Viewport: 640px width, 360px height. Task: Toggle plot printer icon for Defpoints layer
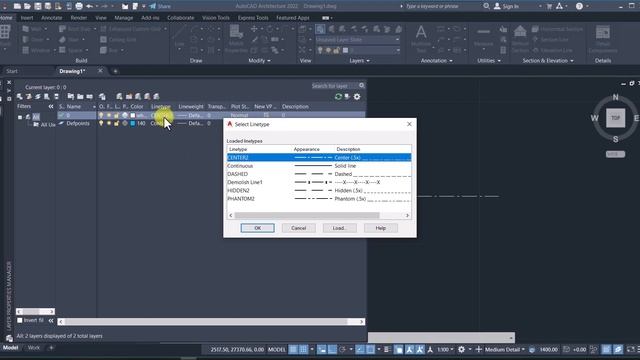(125, 123)
